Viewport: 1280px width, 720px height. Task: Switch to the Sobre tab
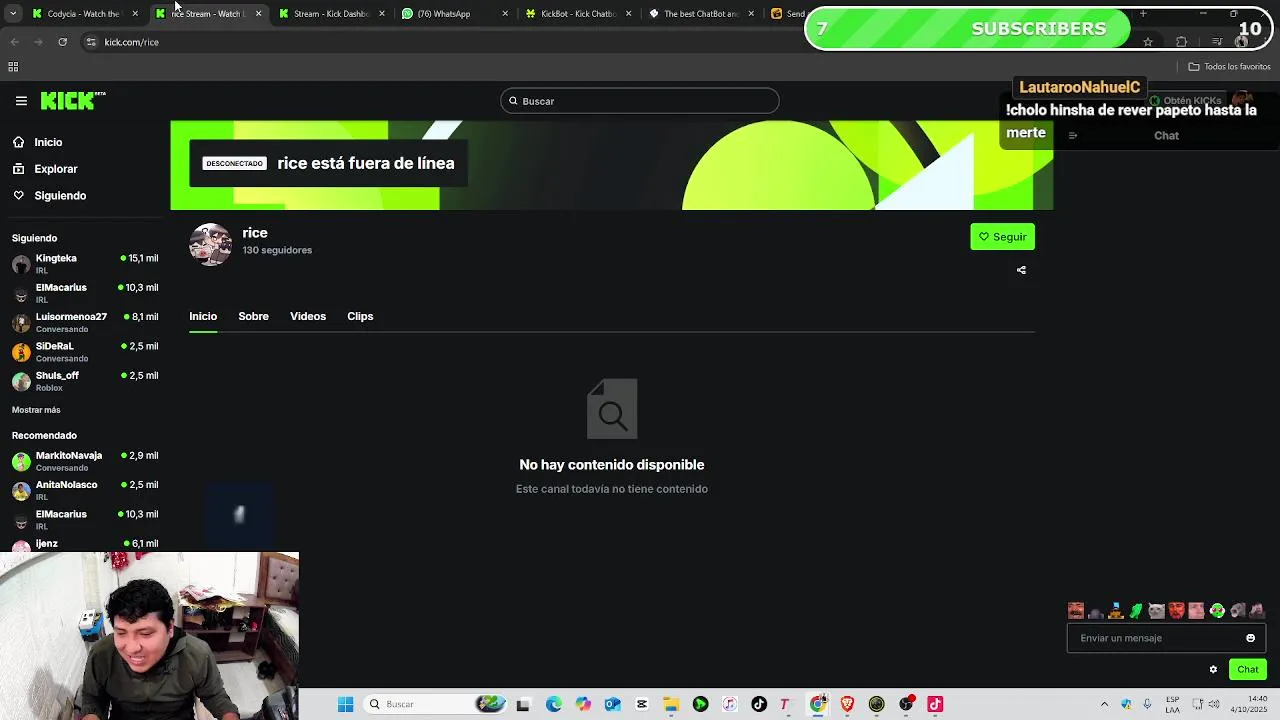253,316
